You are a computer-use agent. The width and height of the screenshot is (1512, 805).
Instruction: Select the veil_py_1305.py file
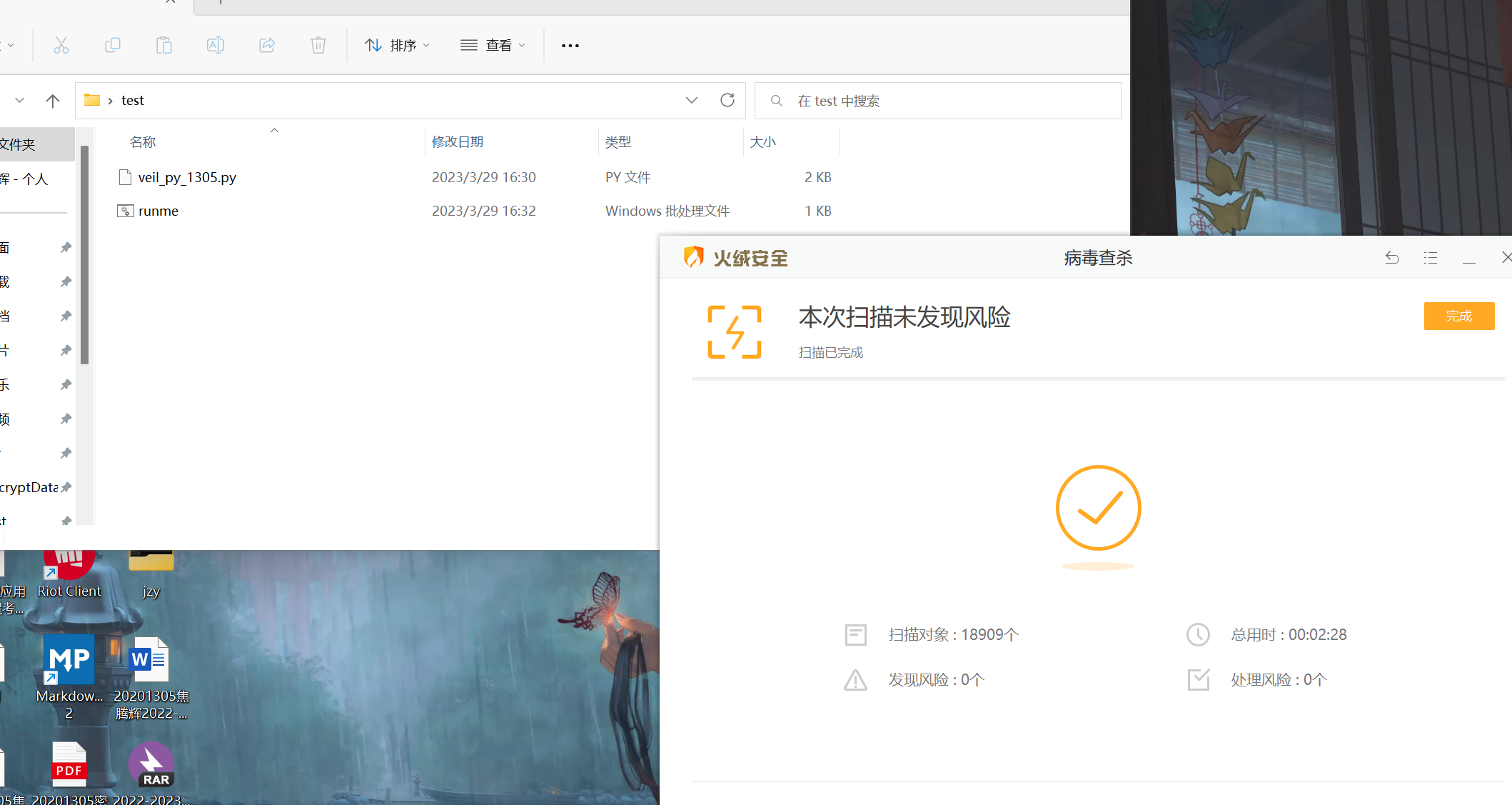pyautogui.click(x=187, y=177)
